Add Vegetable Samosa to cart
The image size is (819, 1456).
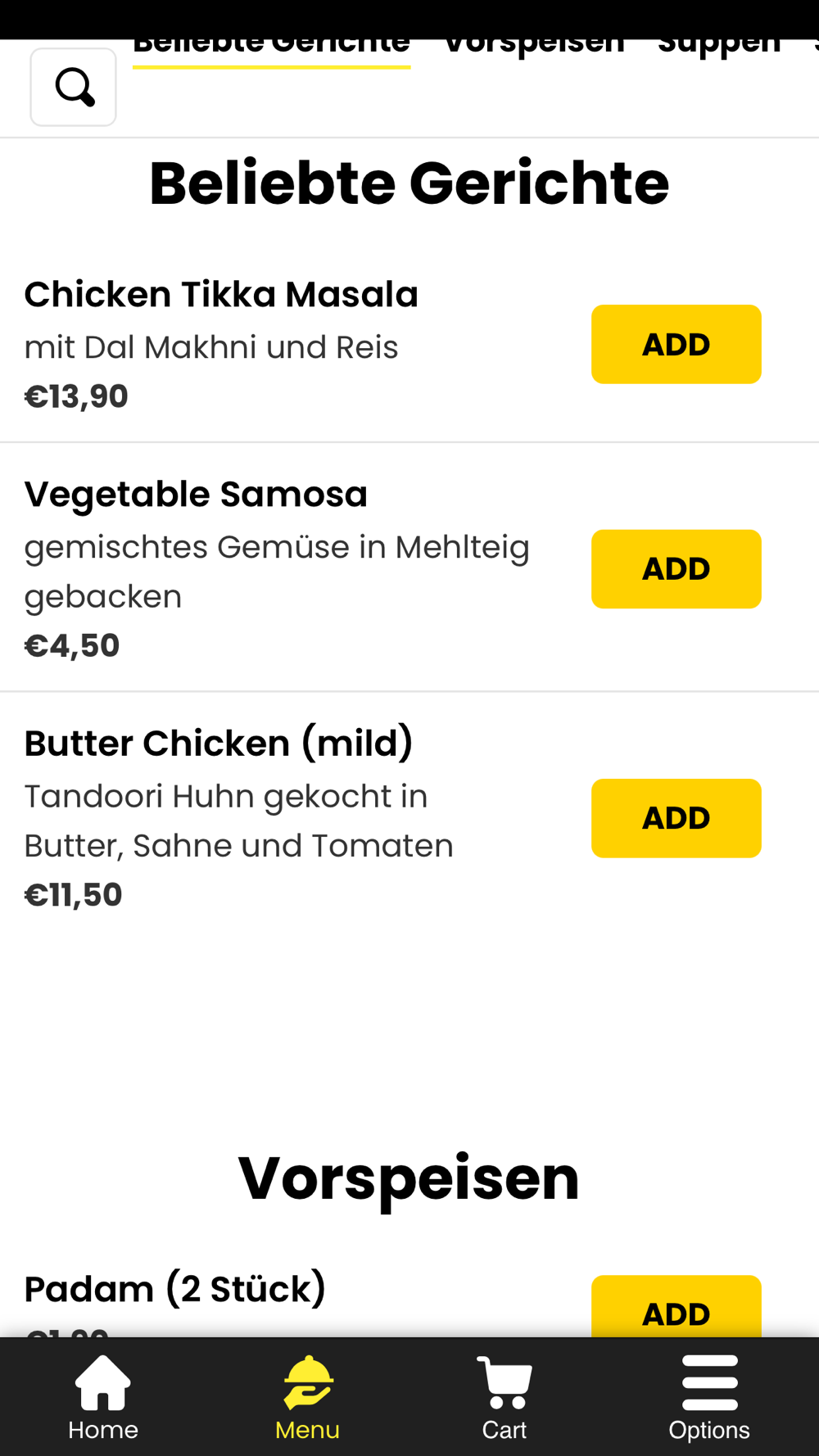(x=676, y=569)
